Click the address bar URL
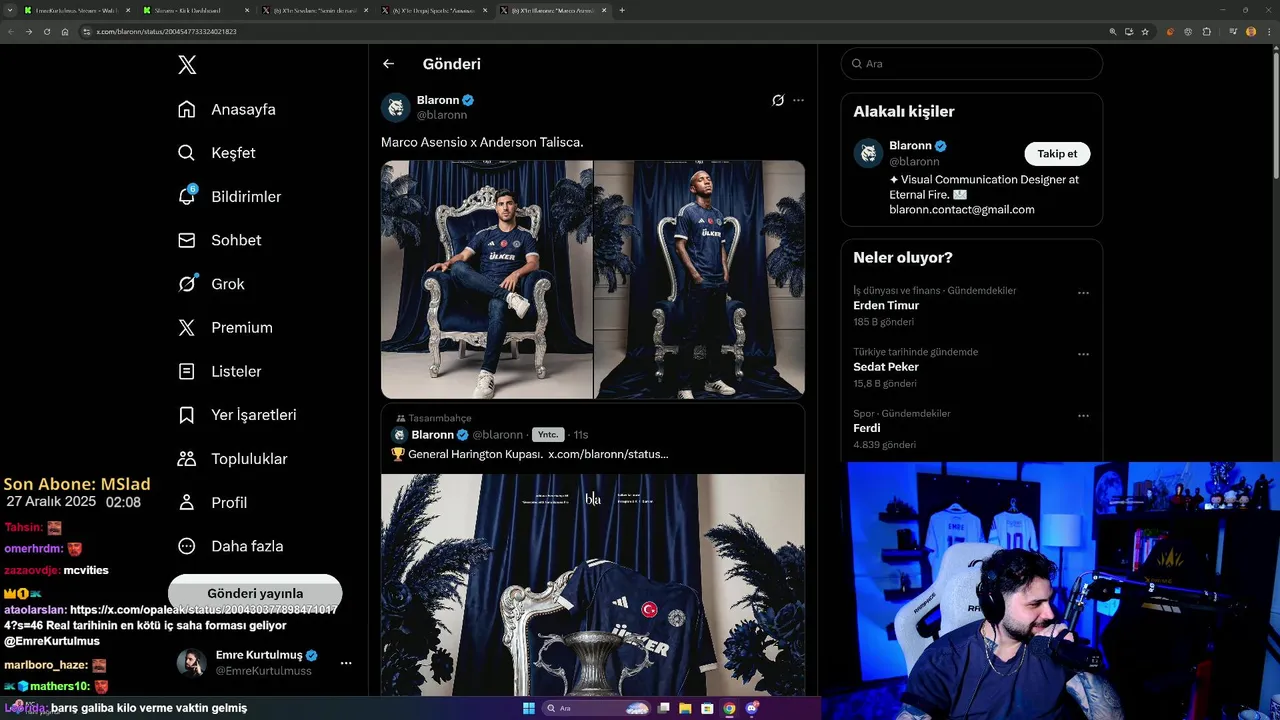This screenshot has width=1280, height=720. click(x=166, y=32)
